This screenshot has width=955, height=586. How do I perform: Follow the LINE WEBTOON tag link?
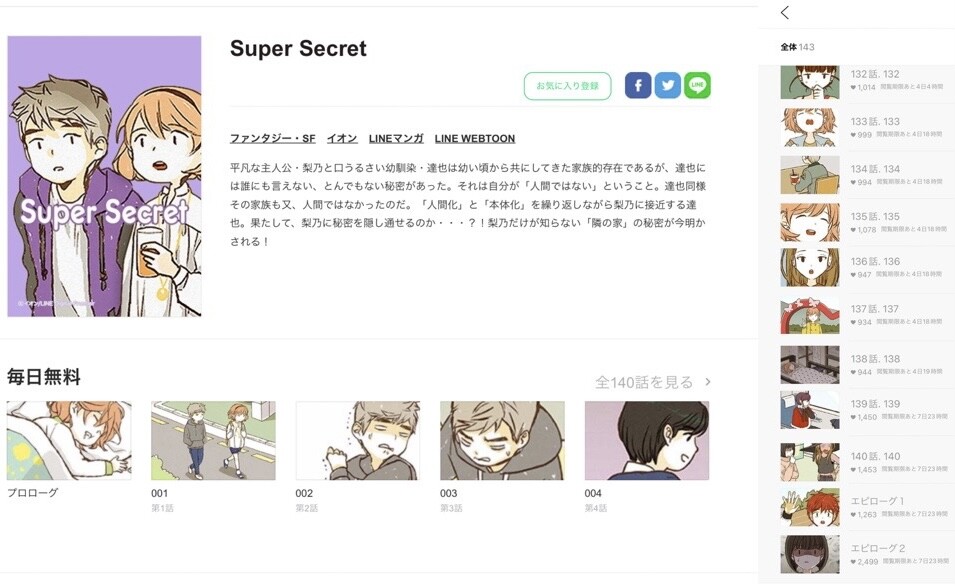point(474,138)
